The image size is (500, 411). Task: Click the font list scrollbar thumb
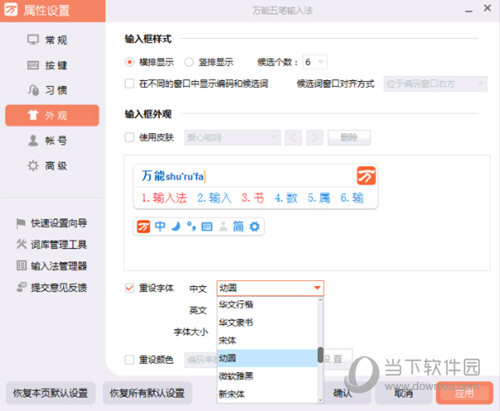tap(321, 355)
